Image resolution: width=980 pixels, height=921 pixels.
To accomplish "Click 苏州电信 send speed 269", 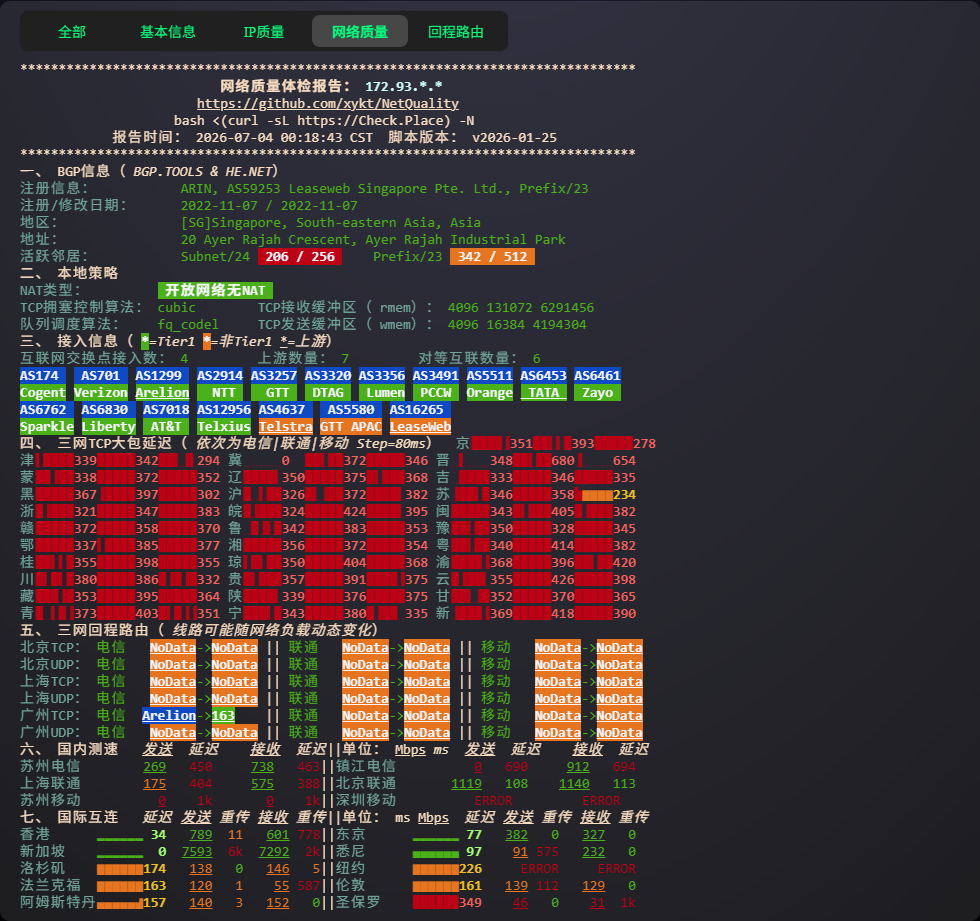I will (x=154, y=767).
